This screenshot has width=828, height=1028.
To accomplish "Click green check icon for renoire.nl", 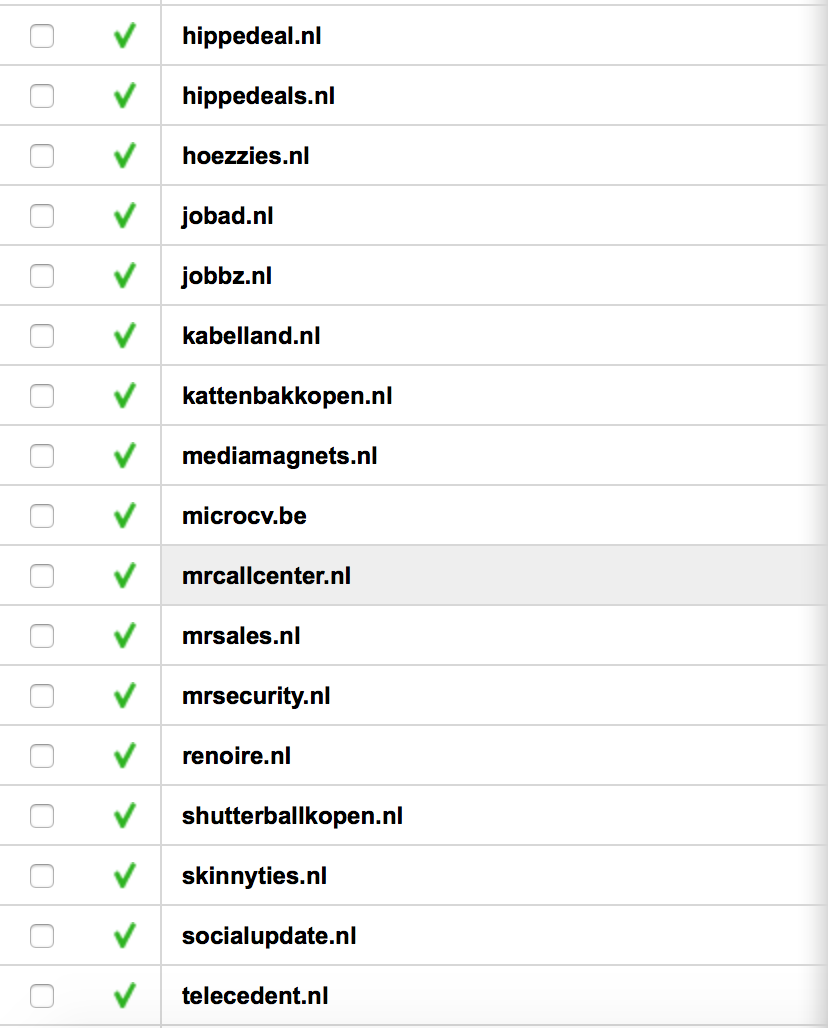I will point(125,756).
